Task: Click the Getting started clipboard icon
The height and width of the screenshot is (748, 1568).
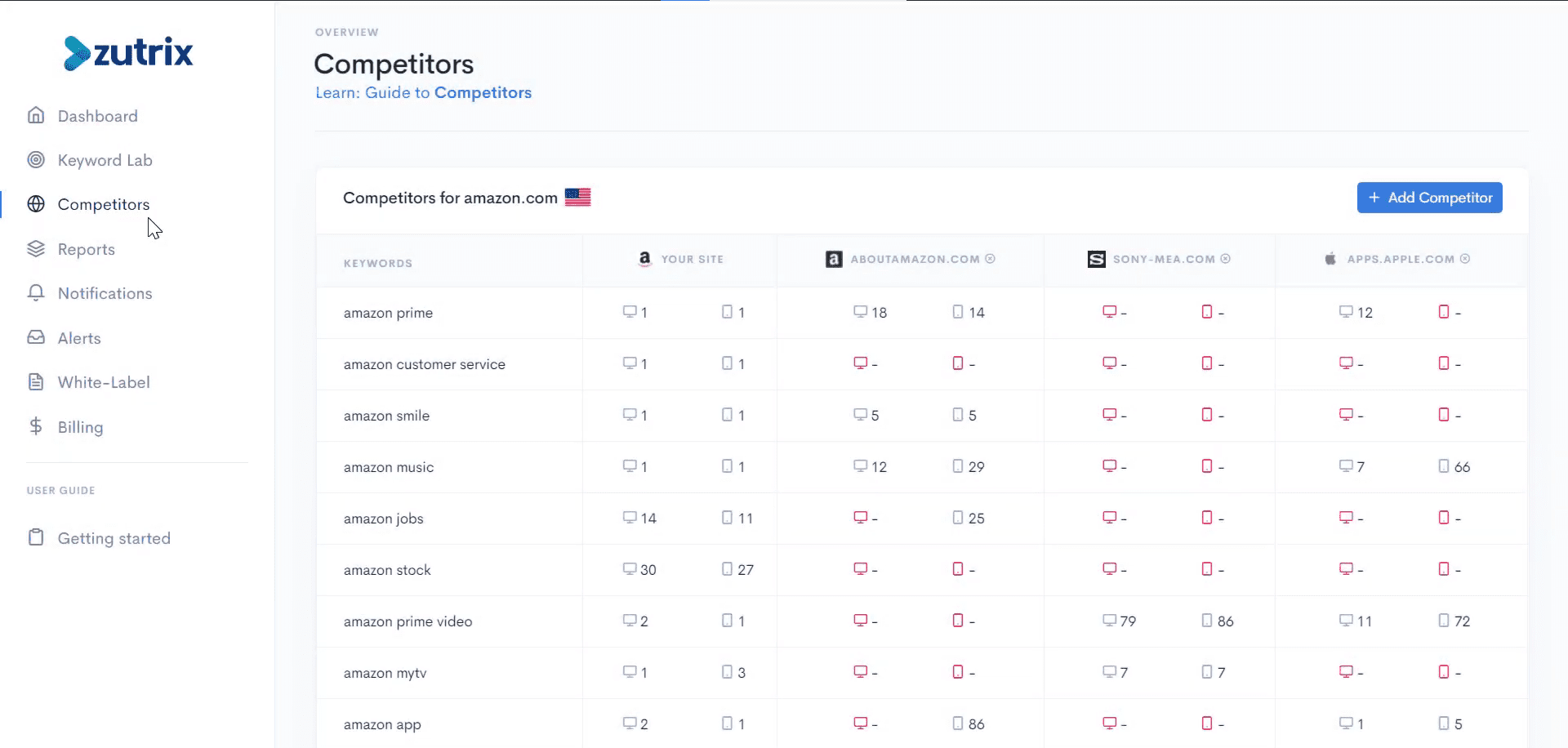Action: [x=36, y=537]
